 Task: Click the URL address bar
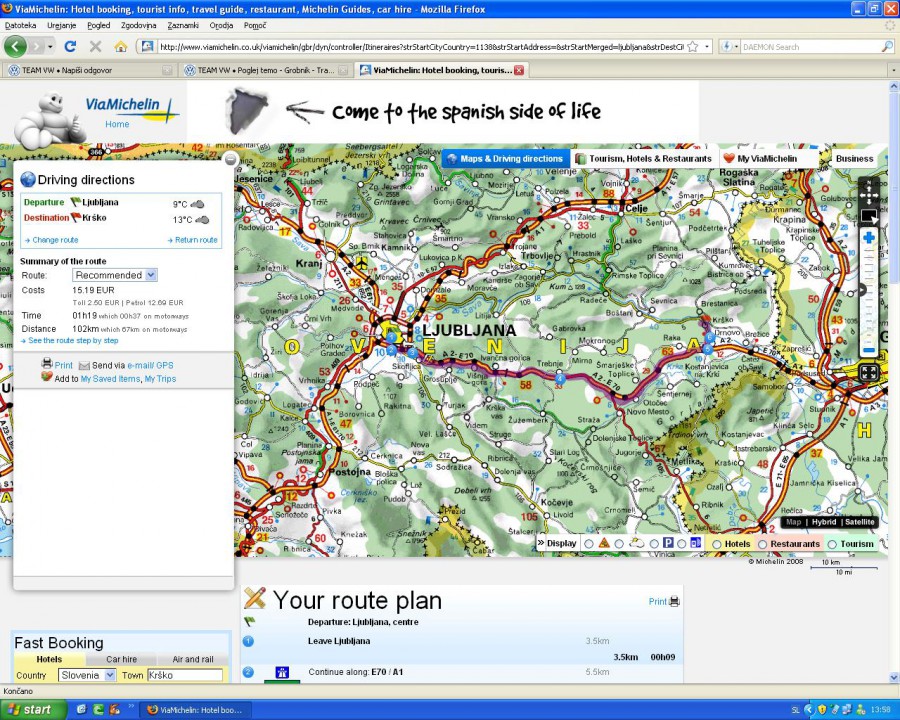(x=421, y=47)
